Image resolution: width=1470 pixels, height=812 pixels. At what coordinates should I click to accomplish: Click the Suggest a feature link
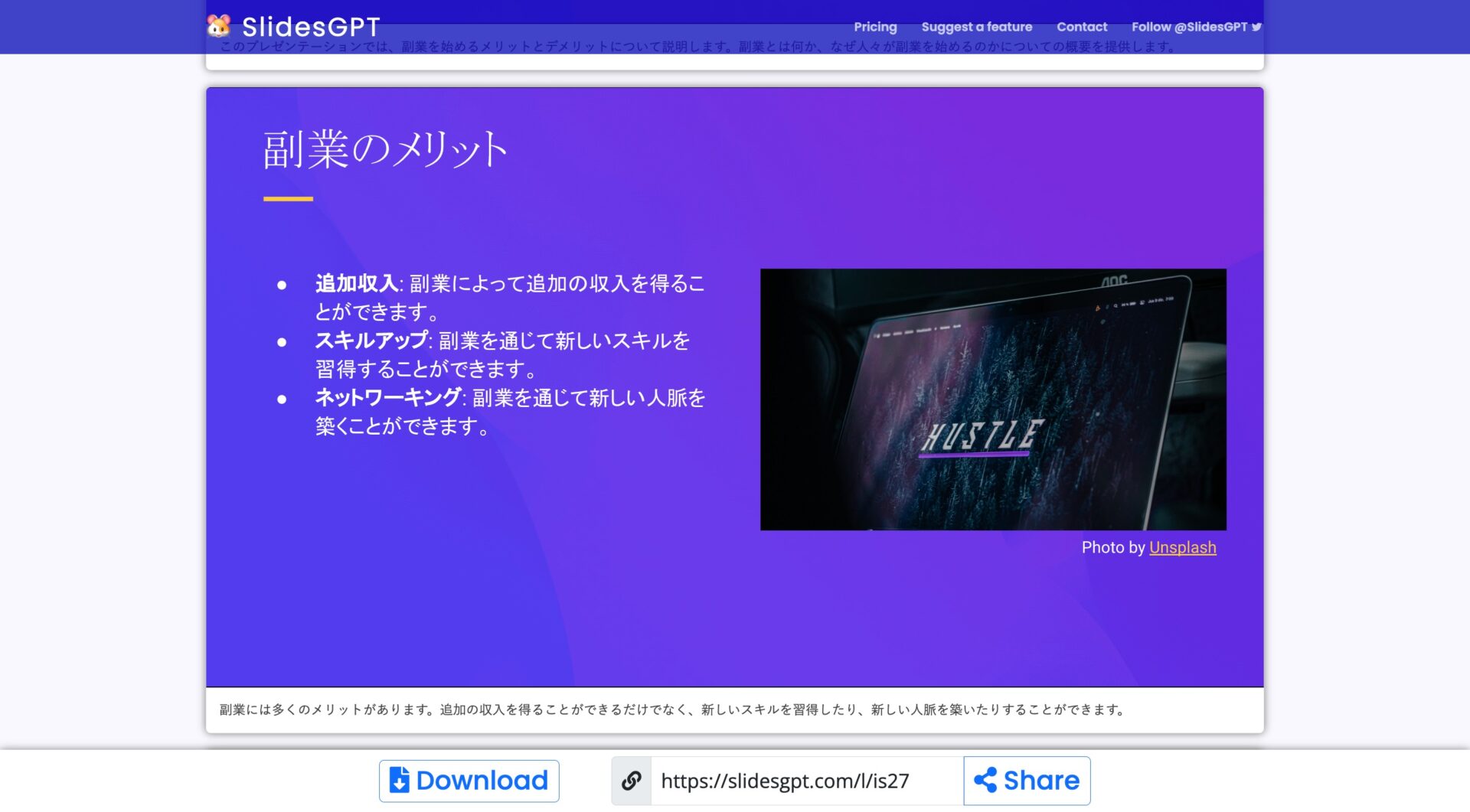point(976,26)
